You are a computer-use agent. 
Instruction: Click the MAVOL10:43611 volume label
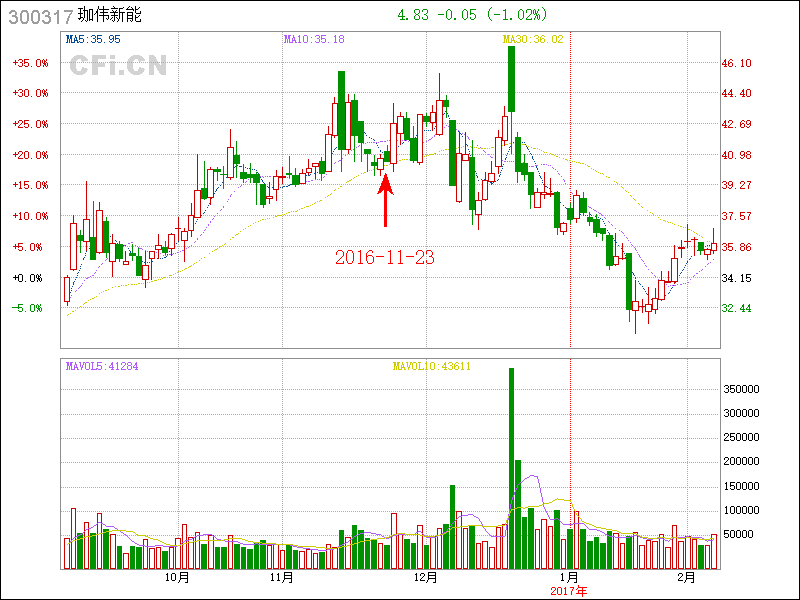[x=431, y=366]
